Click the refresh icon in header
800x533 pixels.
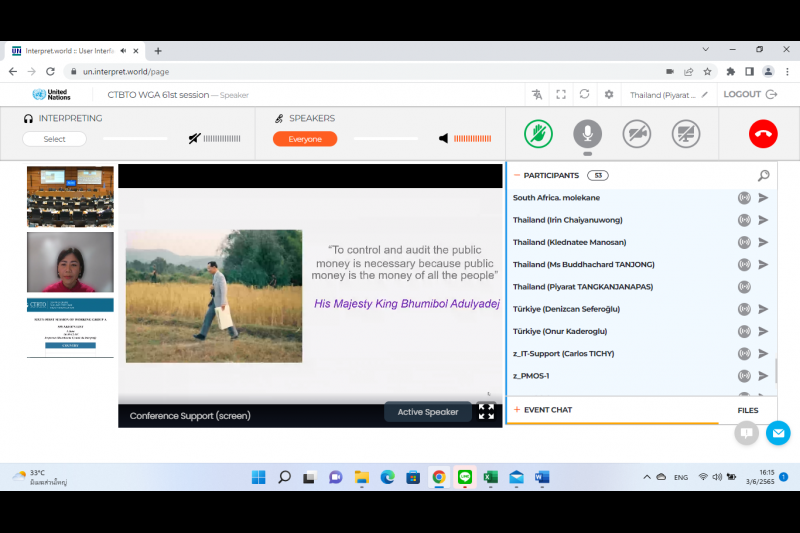(585, 95)
